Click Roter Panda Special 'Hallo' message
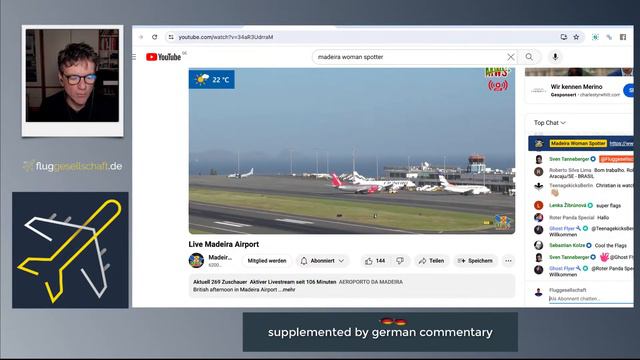This screenshot has height=360, width=640. [579, 218]
